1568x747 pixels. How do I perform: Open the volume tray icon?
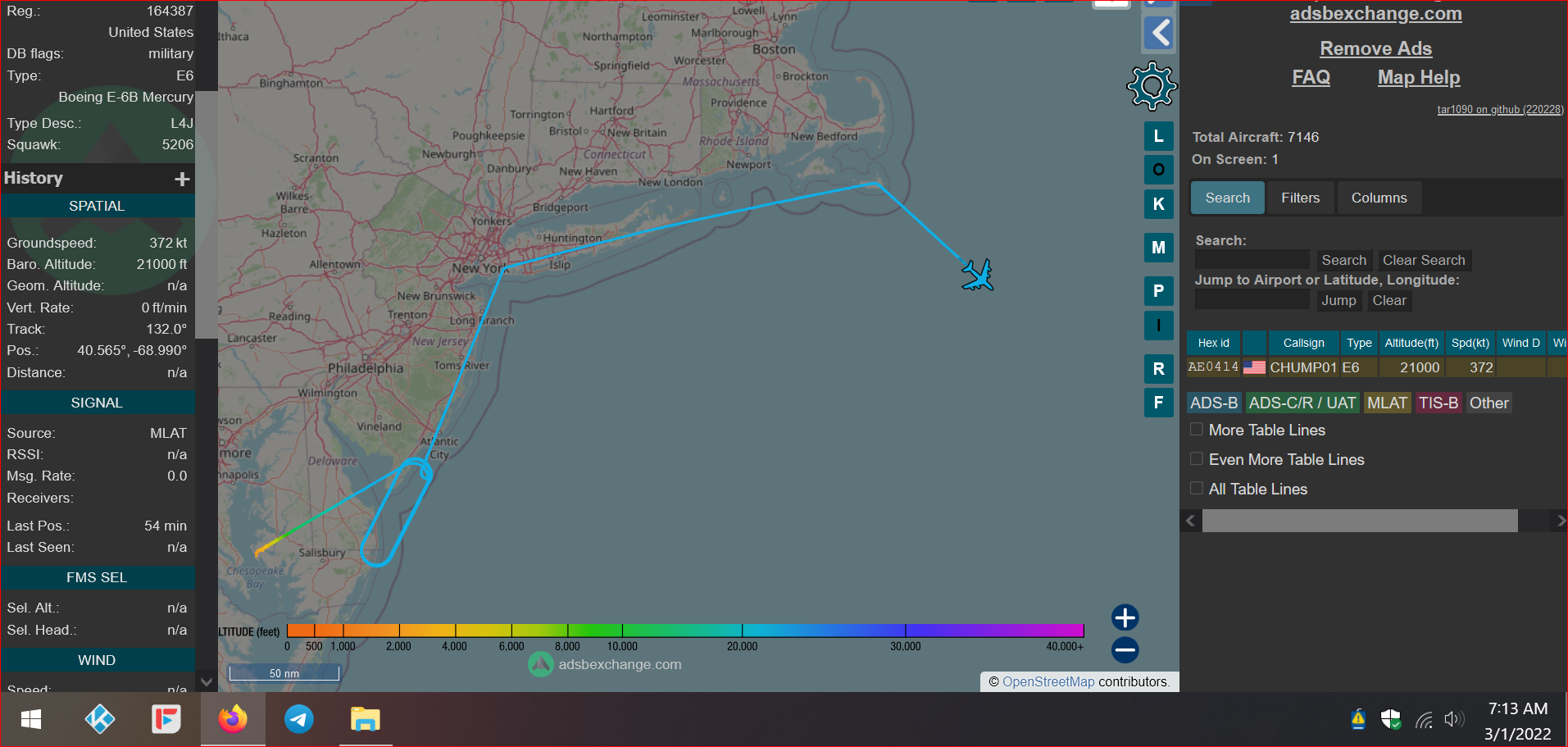pyautogui.click(x=1454, y=719)
